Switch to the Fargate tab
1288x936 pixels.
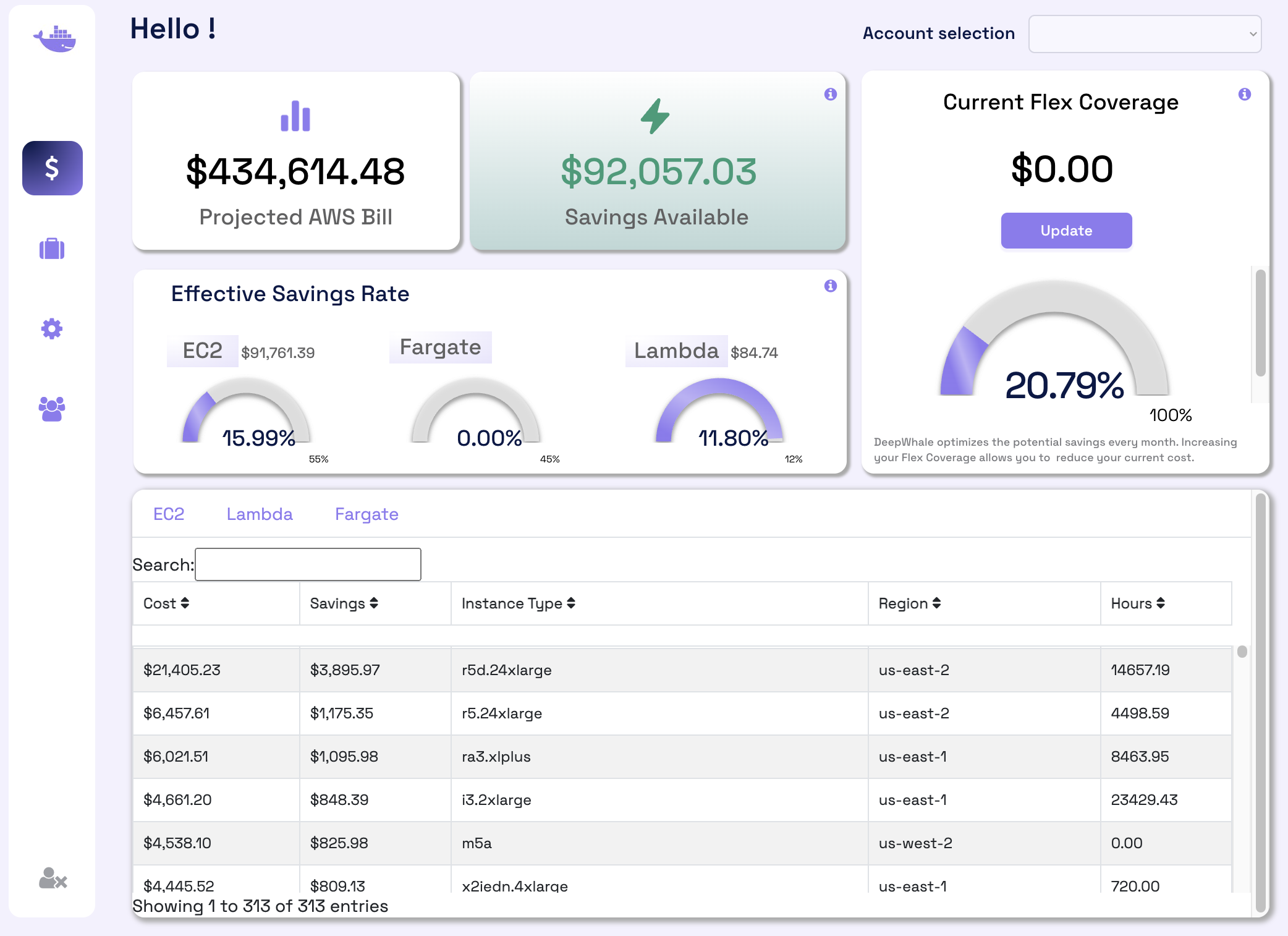click(x=366, y=514)
